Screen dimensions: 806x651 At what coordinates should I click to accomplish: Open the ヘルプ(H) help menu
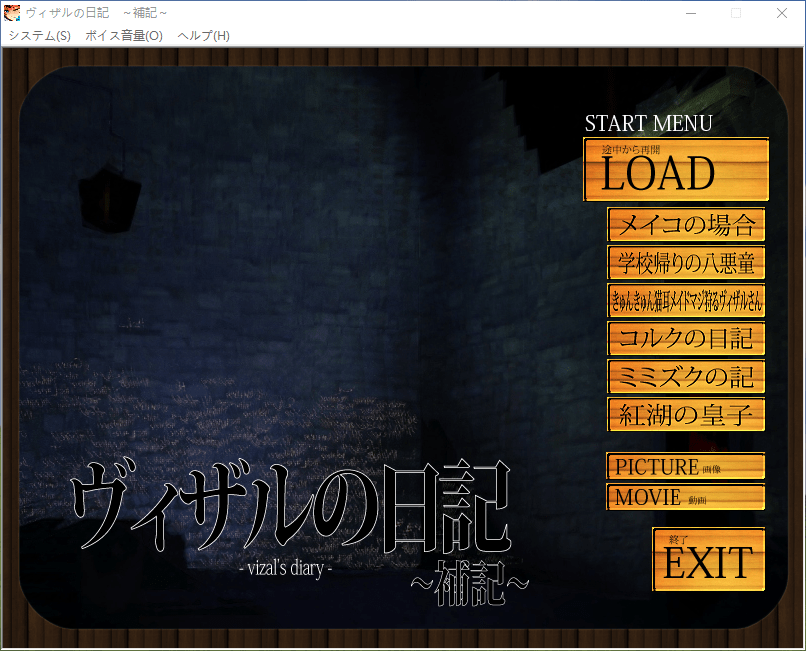203,35
